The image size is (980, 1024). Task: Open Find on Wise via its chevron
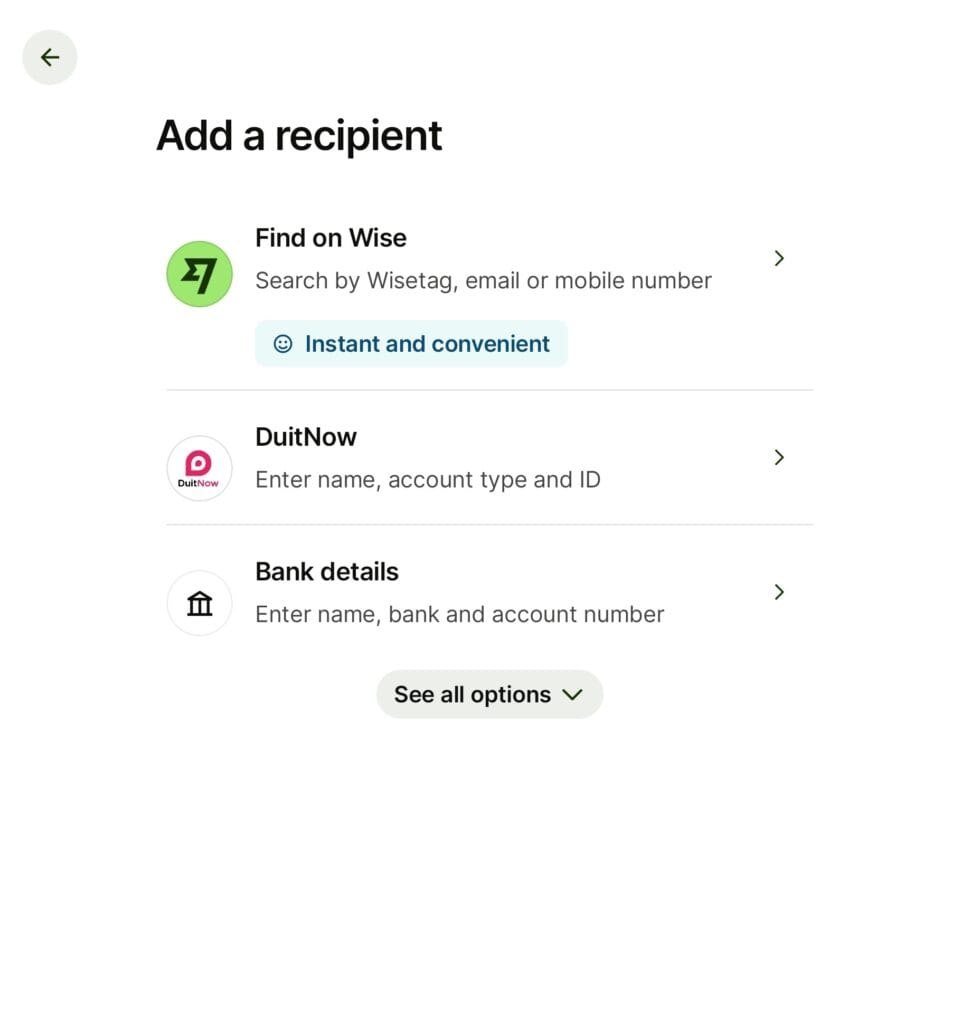[x=779, y=258]
